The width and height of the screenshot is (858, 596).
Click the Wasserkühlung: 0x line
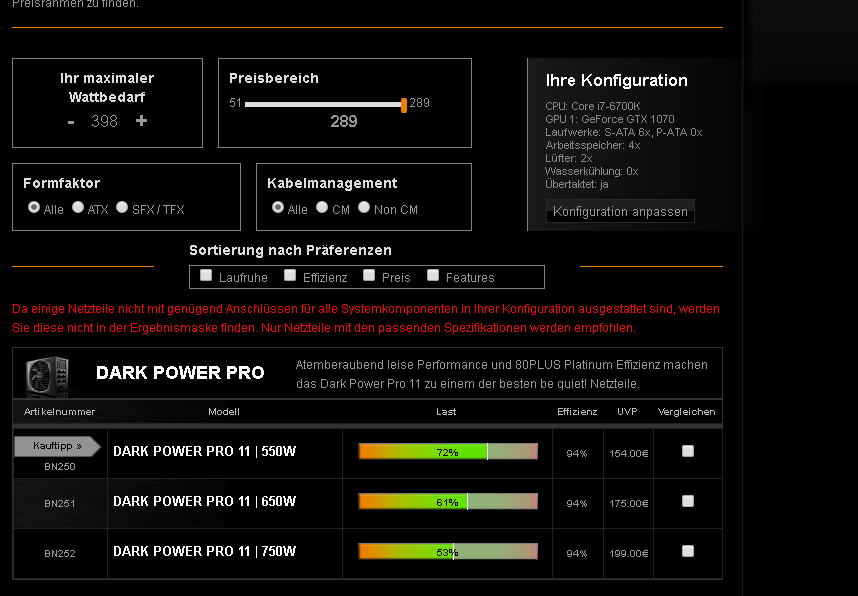point(592,171)
